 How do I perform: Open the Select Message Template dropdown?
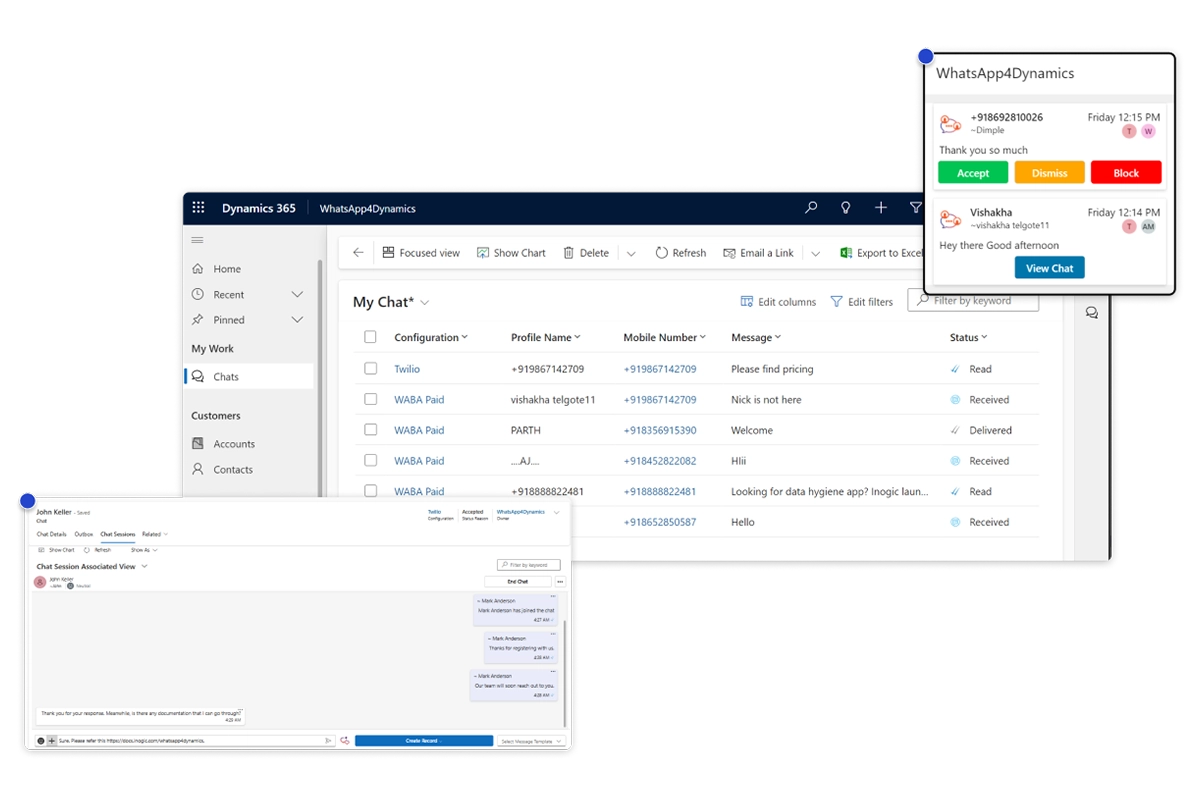[533, 741]
